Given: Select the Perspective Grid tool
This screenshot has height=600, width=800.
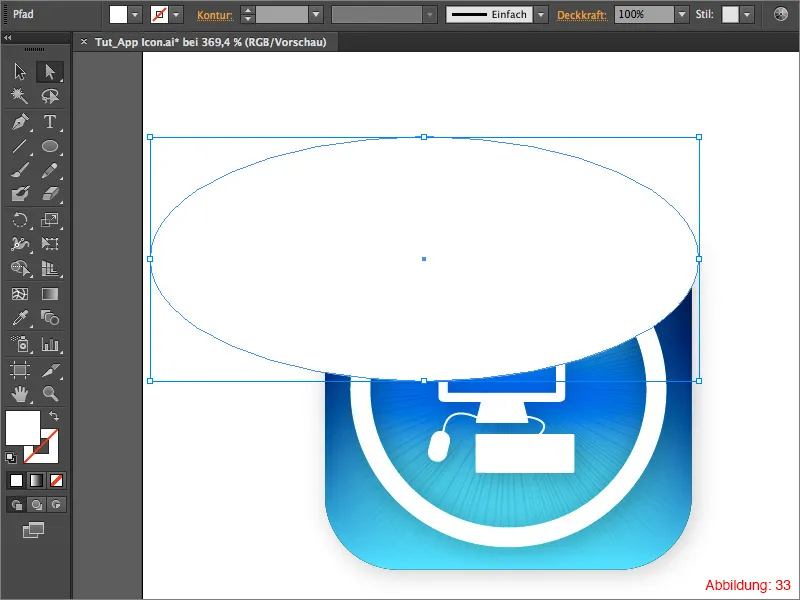Looking at the screenshot, I should pyautogui.click(x=49, y=268).
